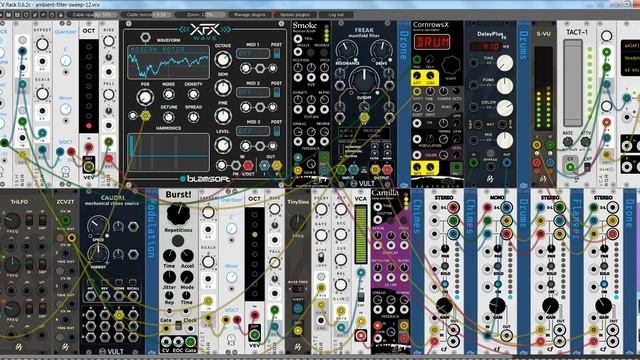
Task: Toggle the MOD 3 POST switch
Action: 277,131
